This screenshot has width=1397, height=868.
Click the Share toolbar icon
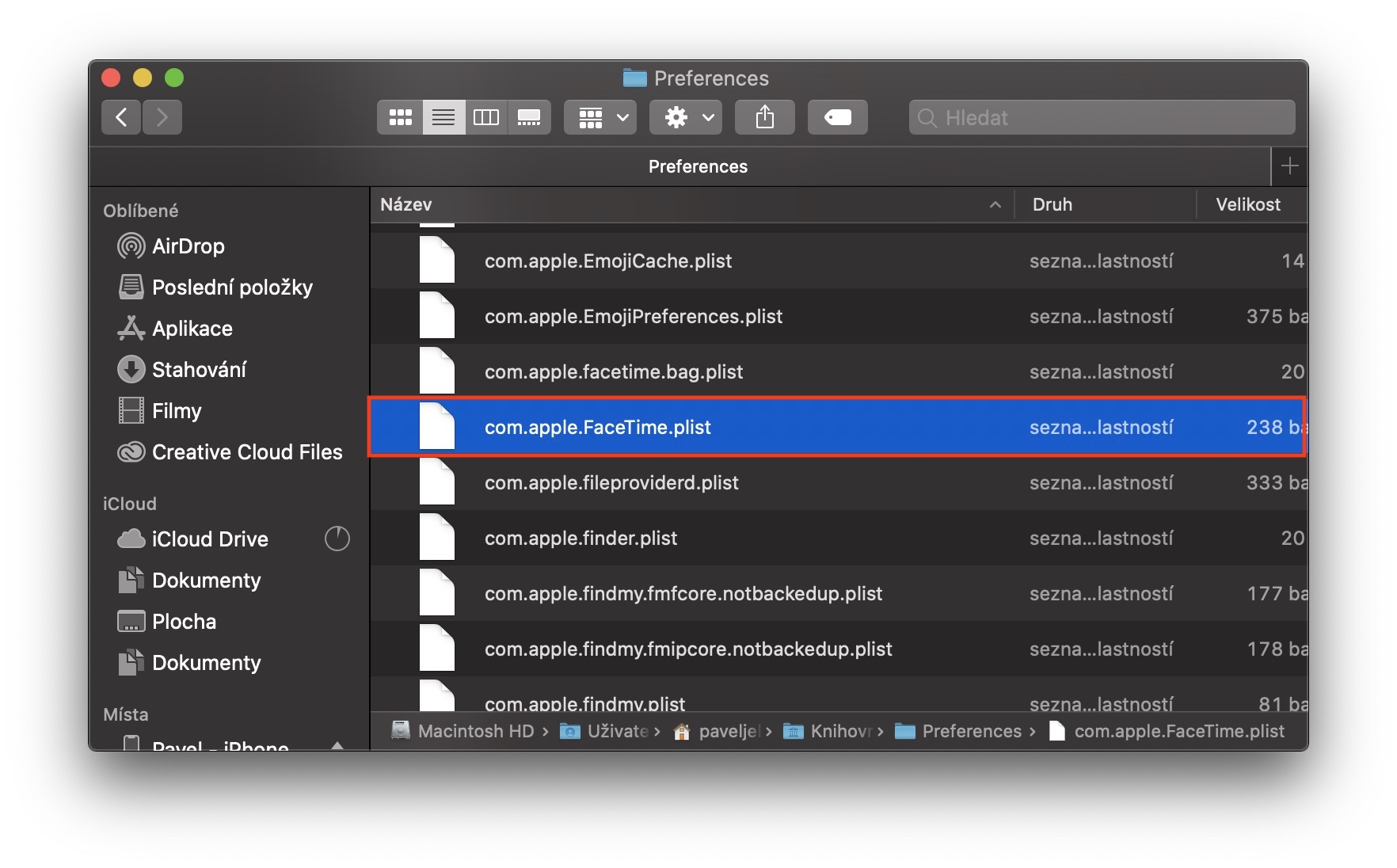764,117
